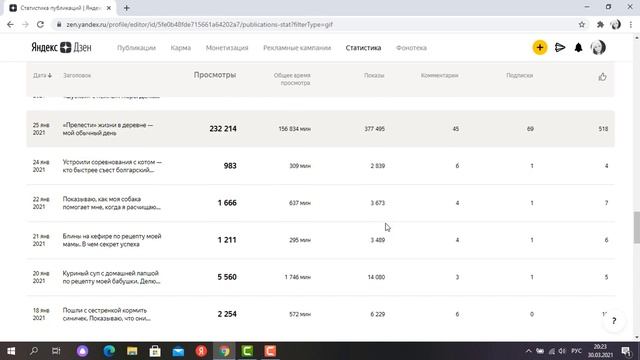Open the user profile avatar
Image resolution: width=640 pixels, height=360 pixels.
[598, 48]
